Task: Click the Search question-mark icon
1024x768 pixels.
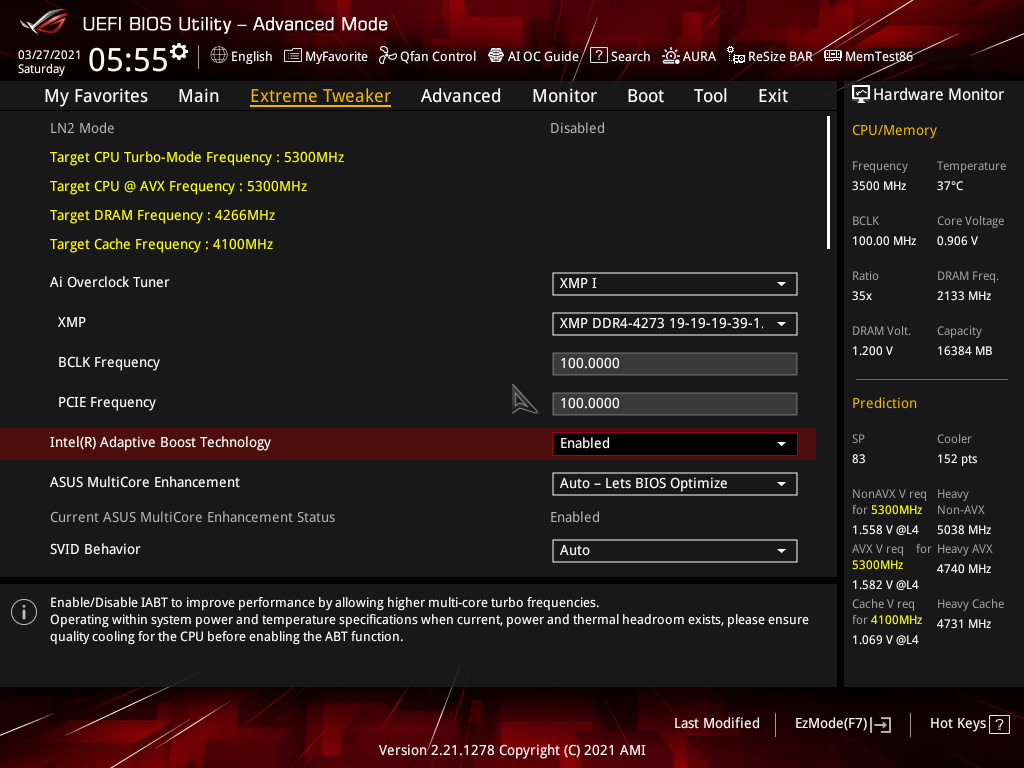Action: [599, 56]
